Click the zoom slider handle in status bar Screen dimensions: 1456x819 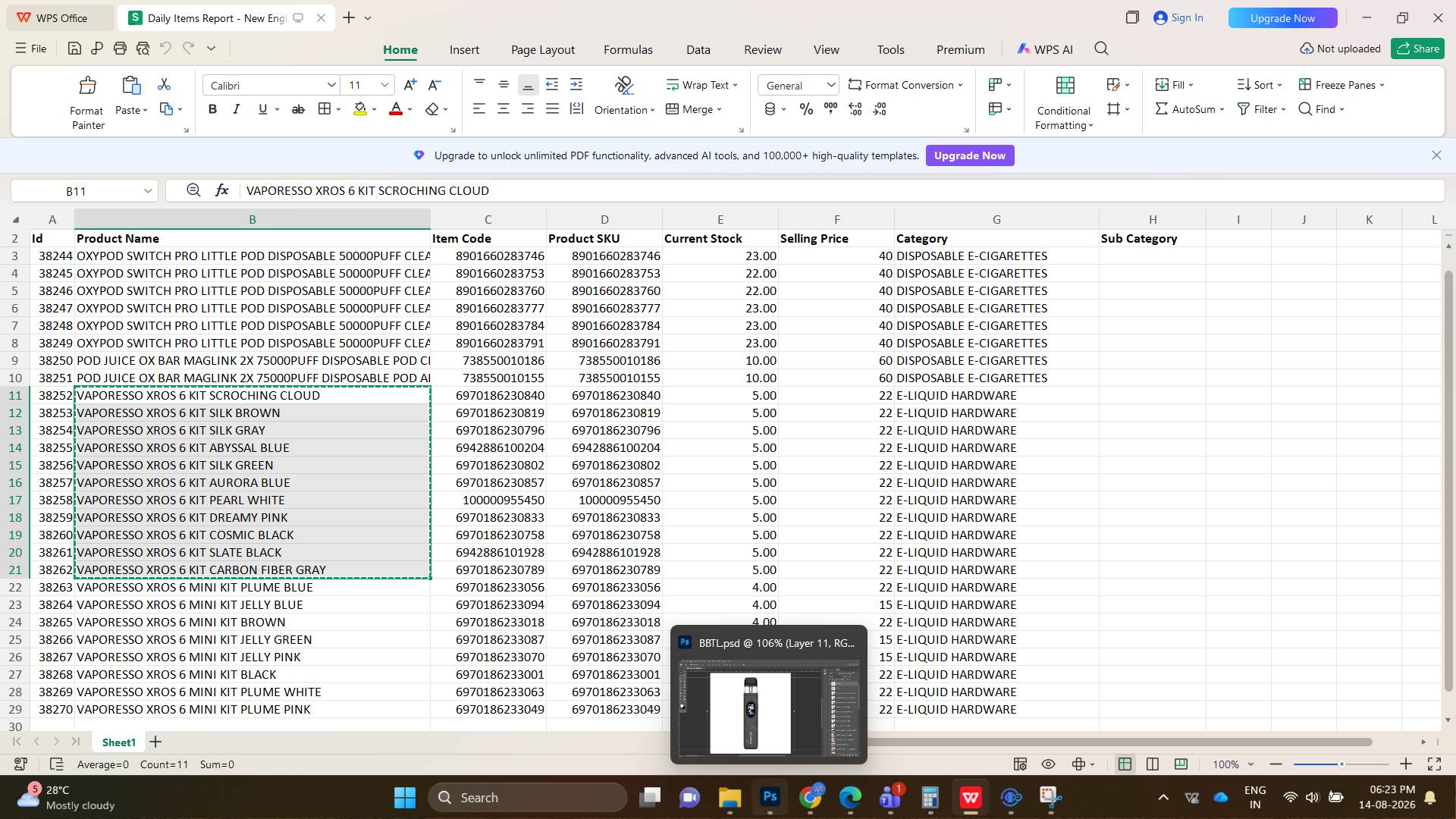point(1341,764)
